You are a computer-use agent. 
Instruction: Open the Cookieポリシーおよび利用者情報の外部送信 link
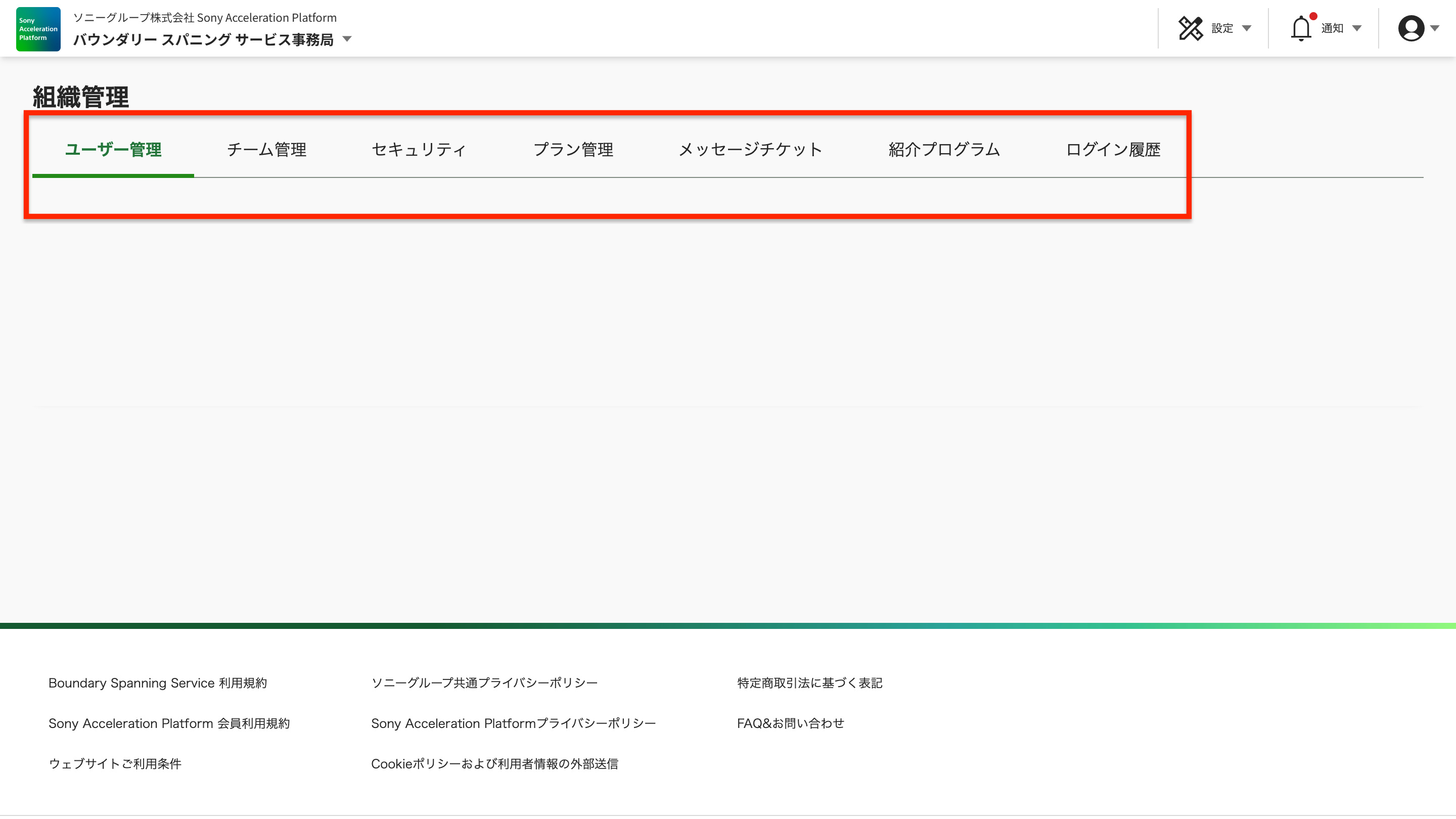[x=494, y=764]
